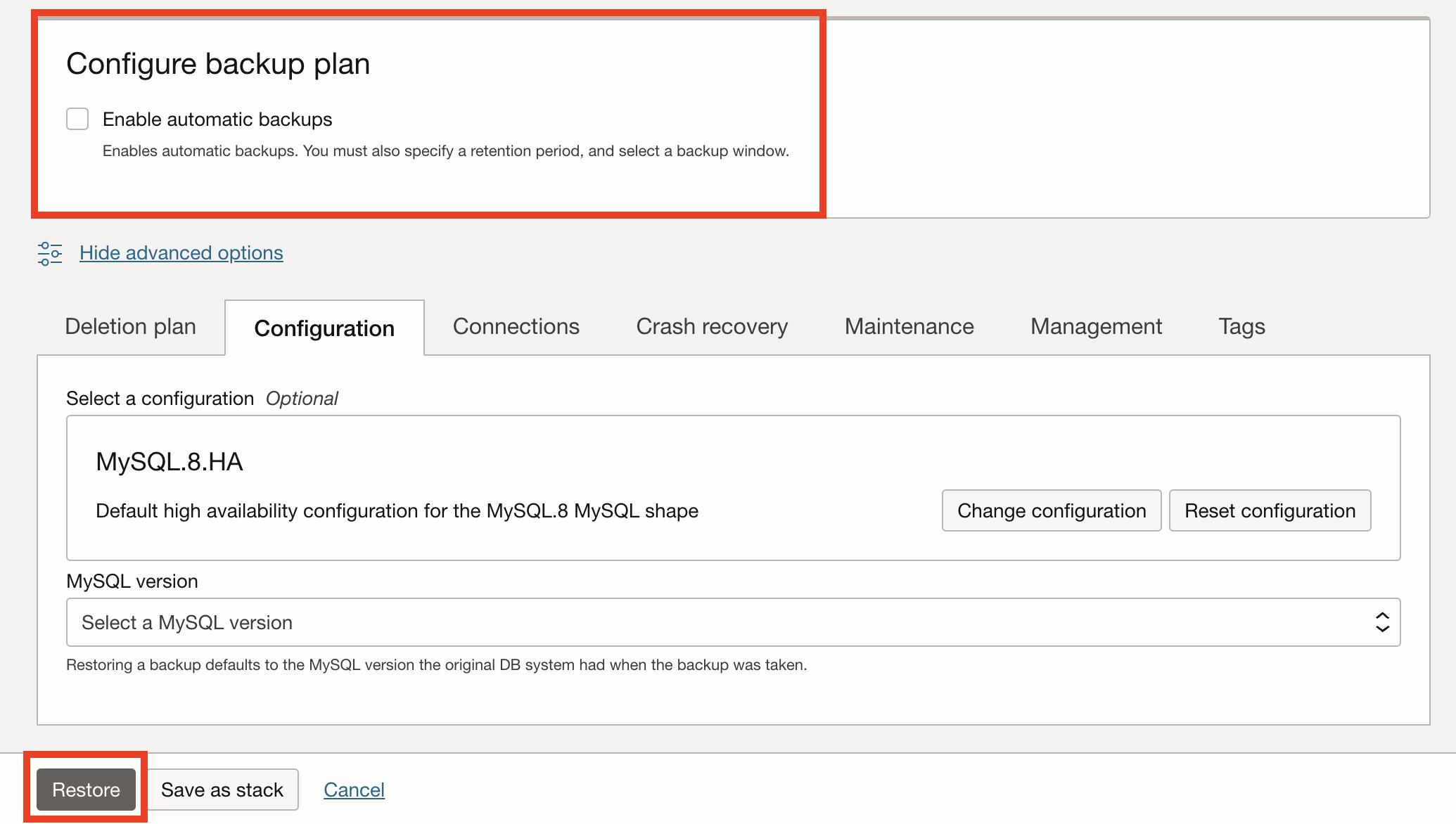Open the Deletion plan tab

tap(130, 326)
